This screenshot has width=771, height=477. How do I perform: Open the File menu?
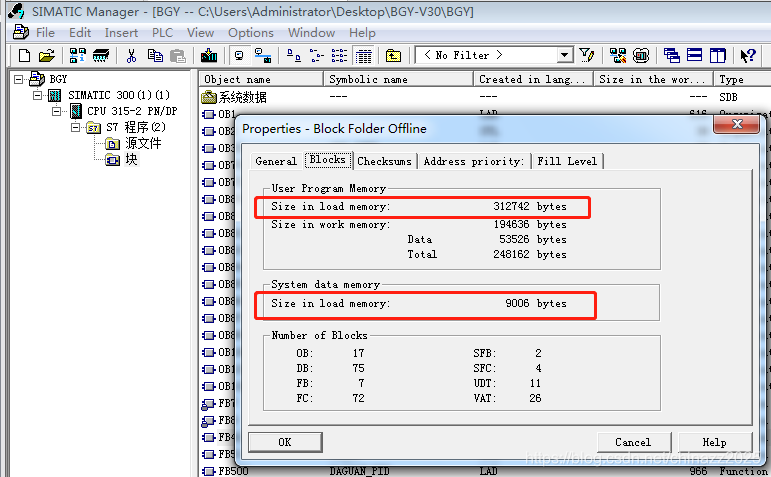click(x=45, y=33)
